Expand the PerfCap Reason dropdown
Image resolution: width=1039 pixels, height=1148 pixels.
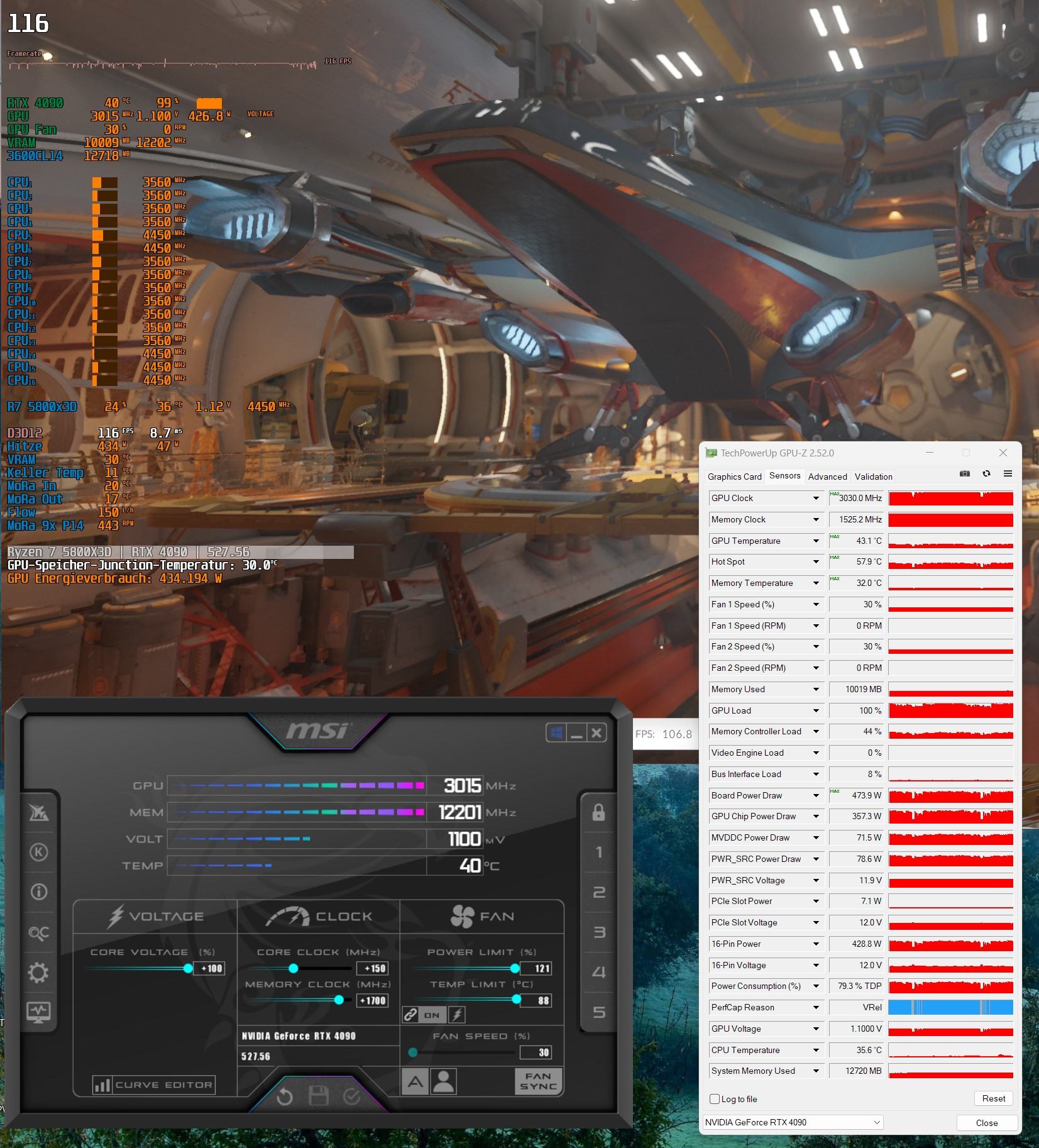click(816, 1007)
